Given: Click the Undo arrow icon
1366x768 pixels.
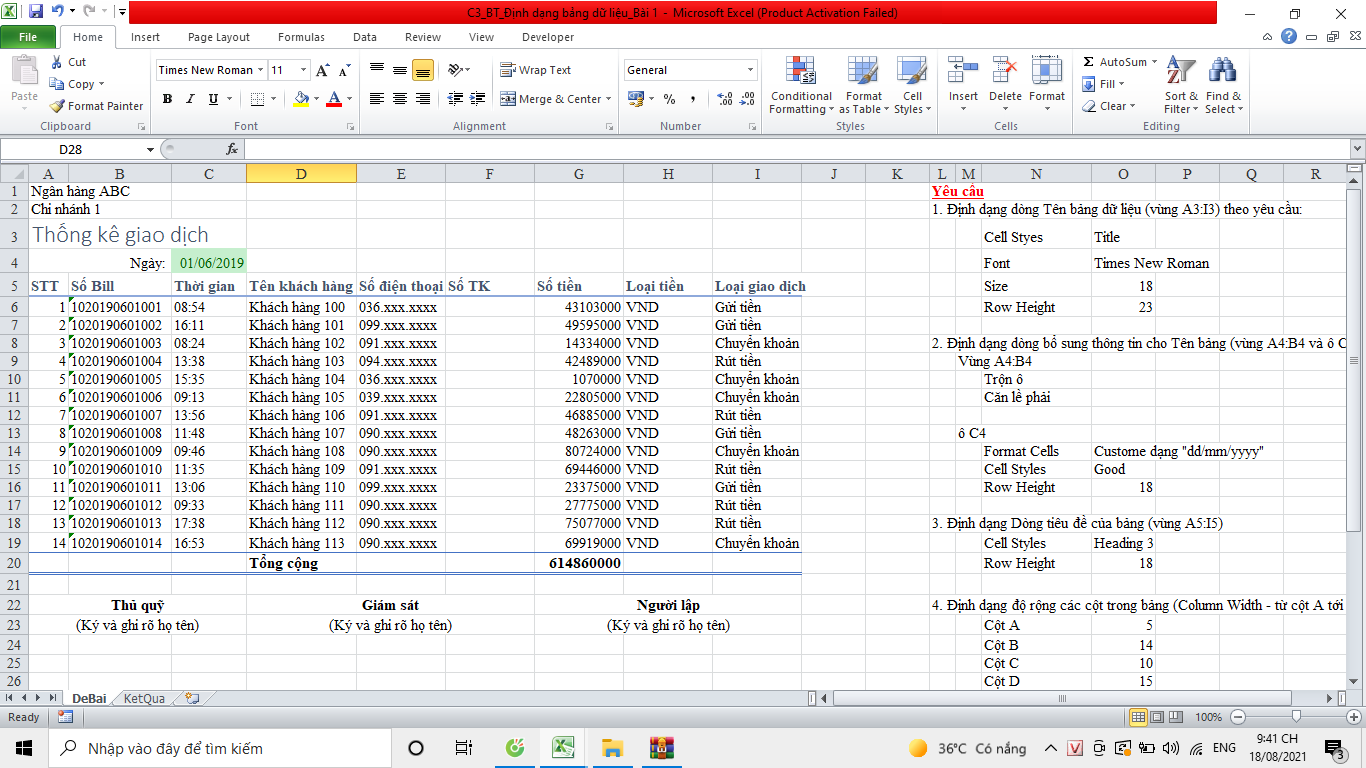Looking at the screenshot, I should tap(58, 13).
